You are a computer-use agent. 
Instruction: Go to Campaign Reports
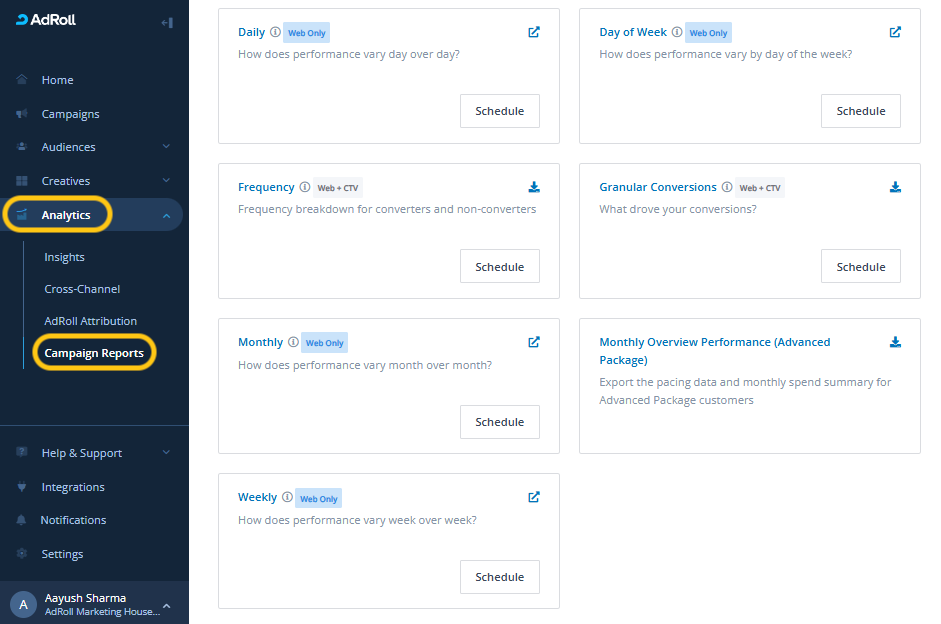(94, 353)
